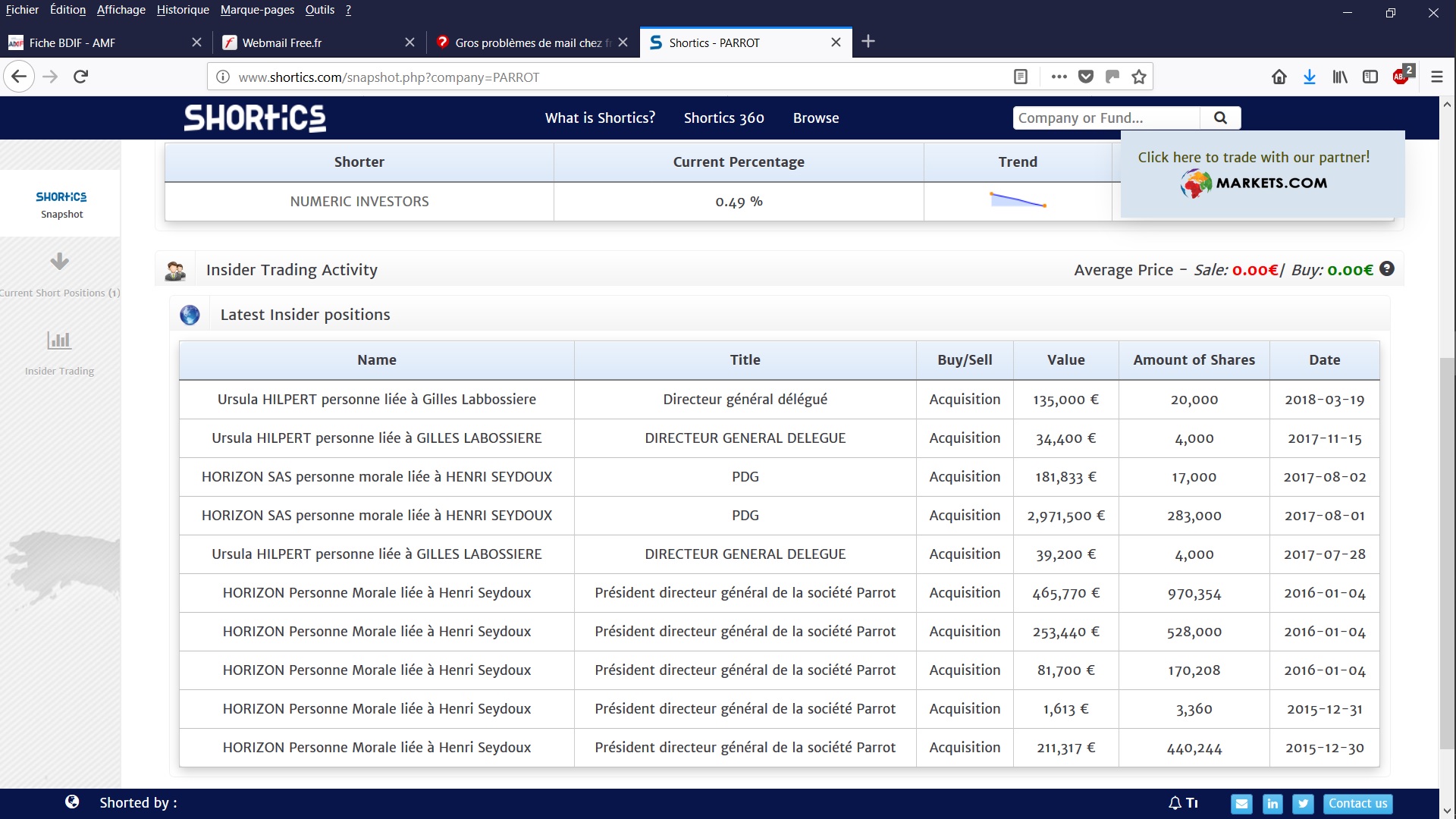Open the Outils menu

pos(319,10)
